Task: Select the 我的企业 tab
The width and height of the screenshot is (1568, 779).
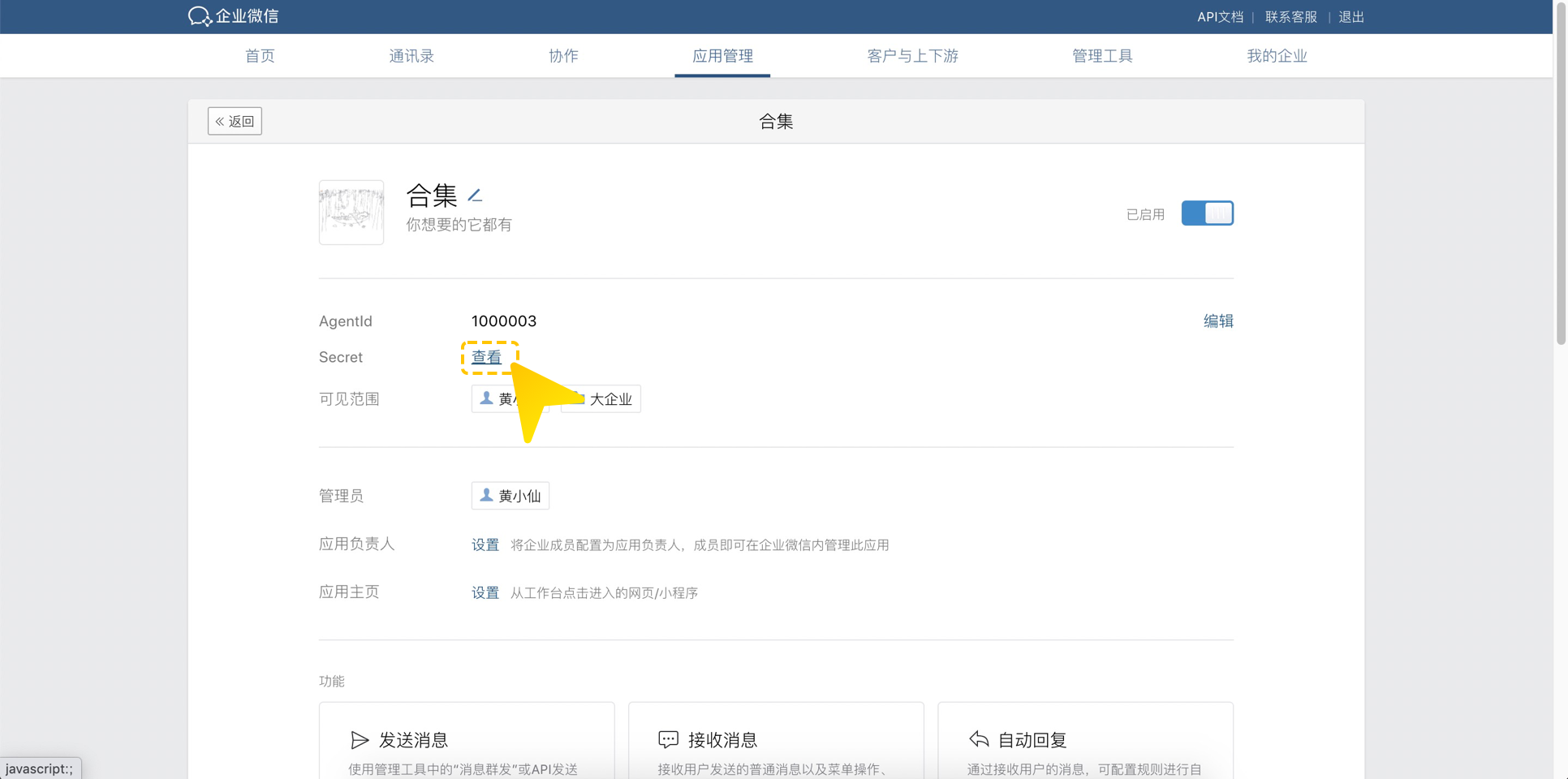Action: 1277,56
